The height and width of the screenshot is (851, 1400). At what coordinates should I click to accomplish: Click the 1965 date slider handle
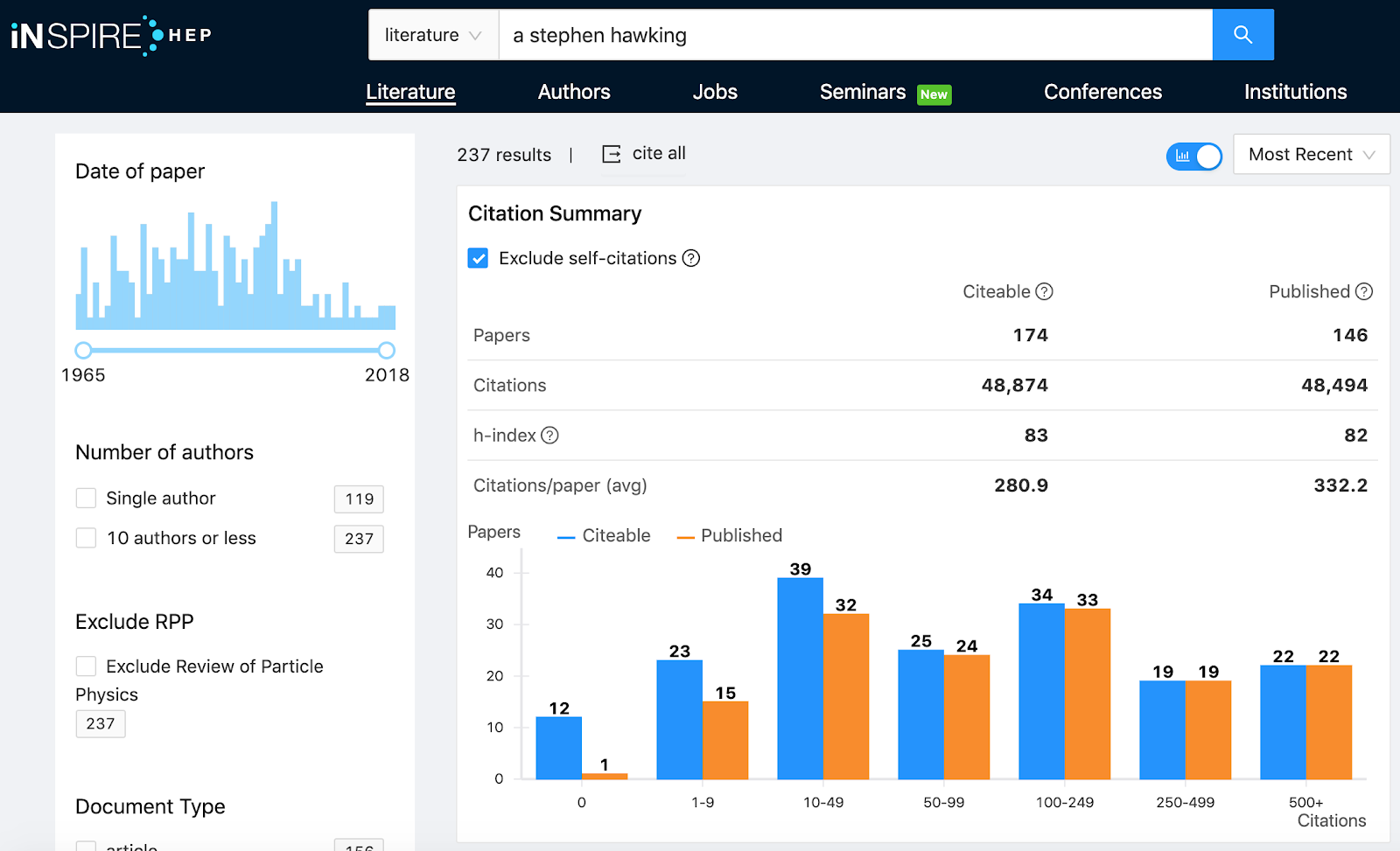[83, 351]
